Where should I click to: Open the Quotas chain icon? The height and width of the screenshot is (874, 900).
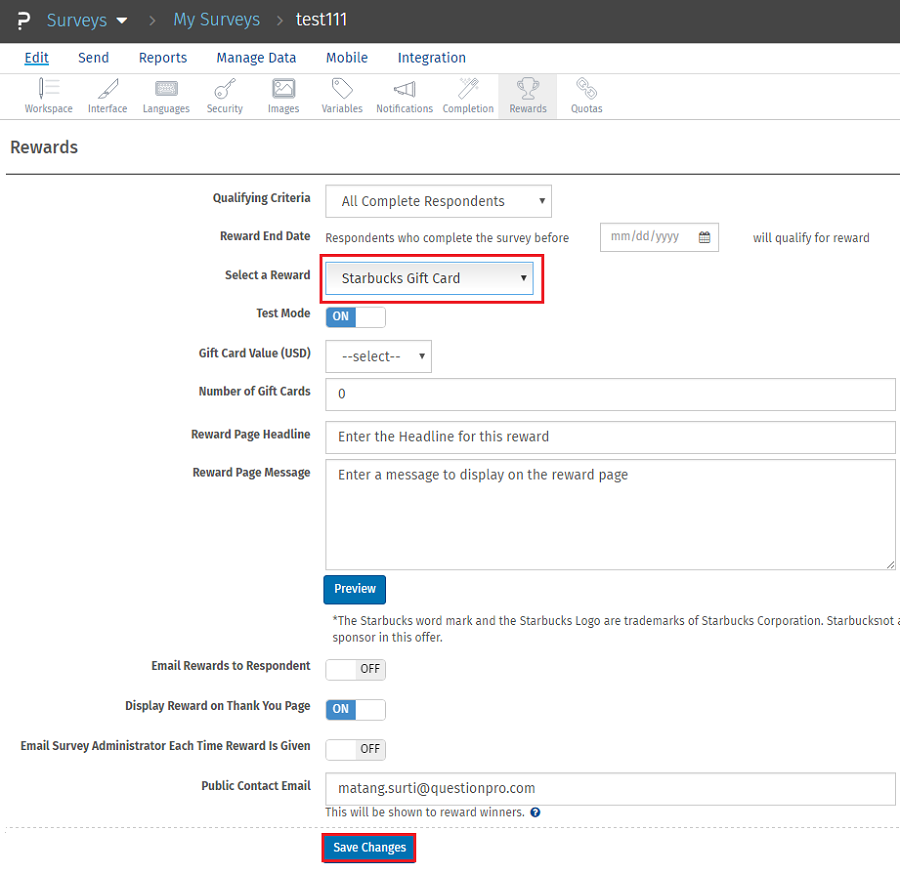click(586, 90)
